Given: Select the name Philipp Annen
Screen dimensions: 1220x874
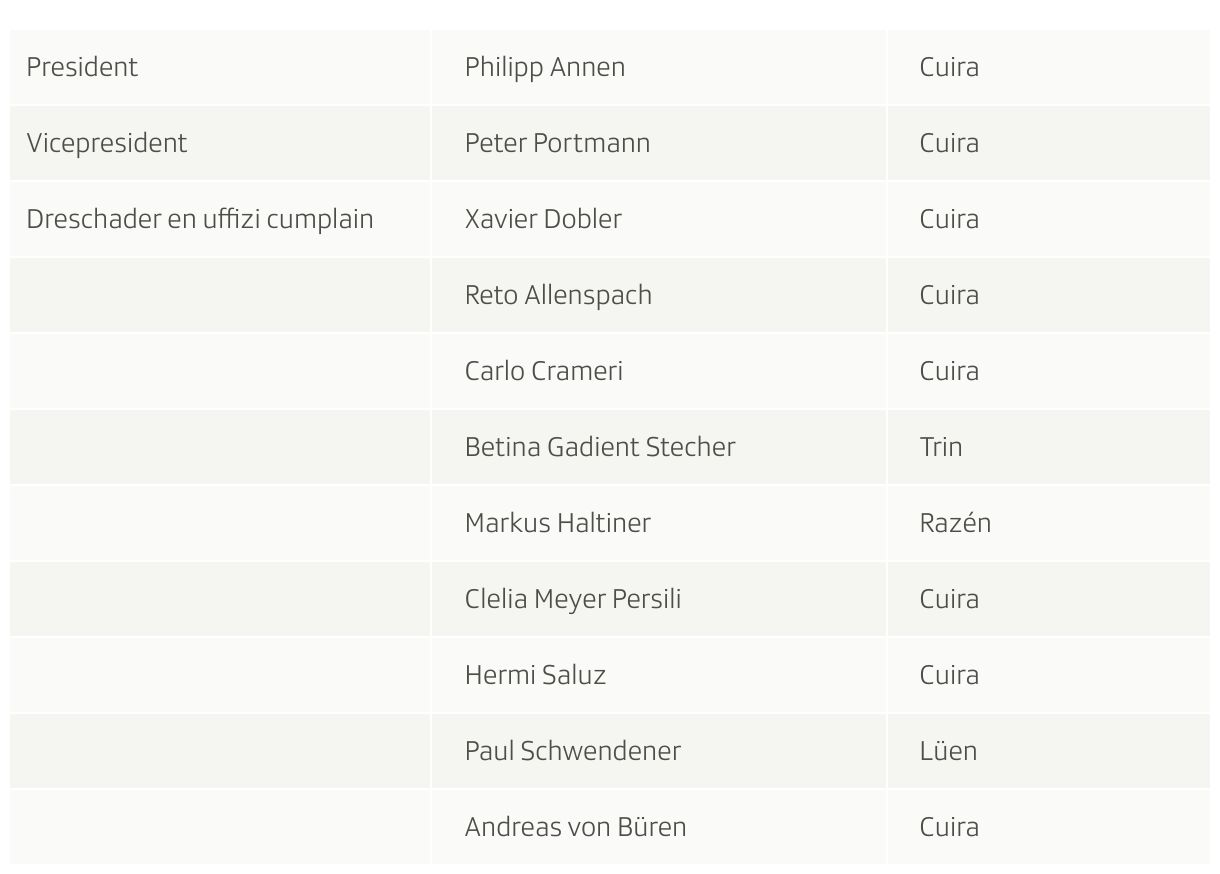Looking at the screenshot, I should tap(545, 68).
